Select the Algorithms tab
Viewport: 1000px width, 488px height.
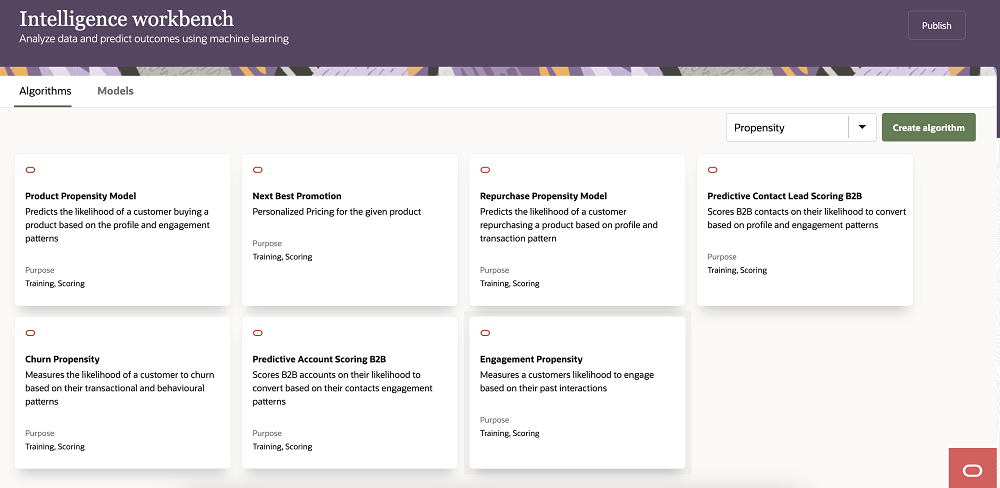click(45, 91)
